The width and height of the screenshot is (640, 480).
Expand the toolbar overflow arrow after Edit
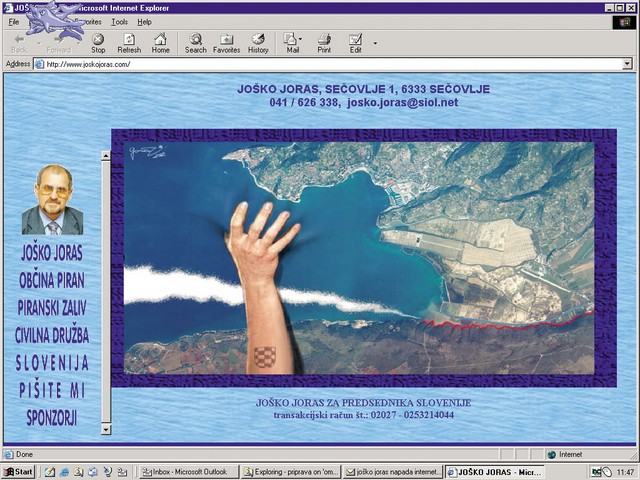375,43
